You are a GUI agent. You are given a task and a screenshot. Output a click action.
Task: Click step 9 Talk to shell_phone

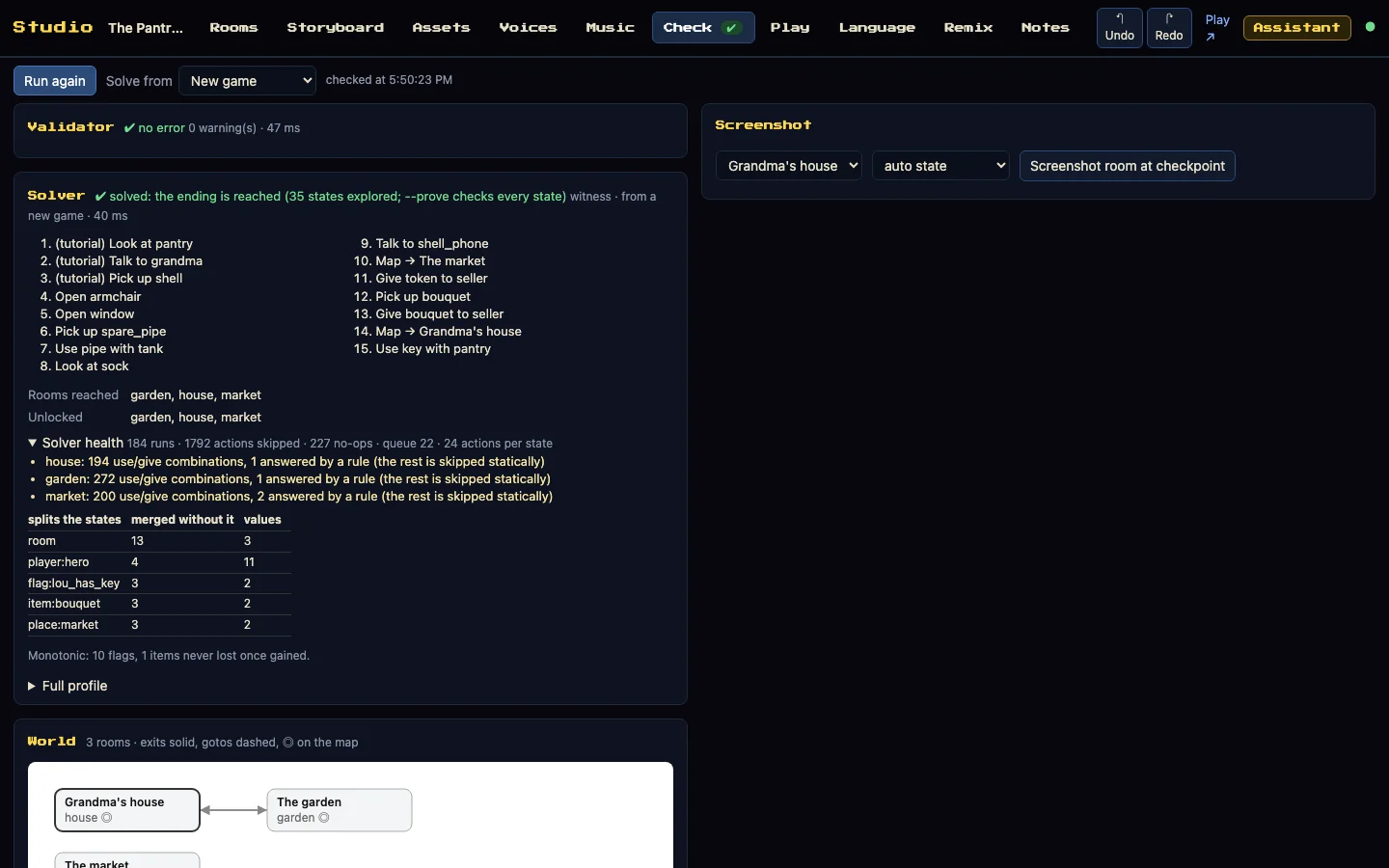pos(432,244)
